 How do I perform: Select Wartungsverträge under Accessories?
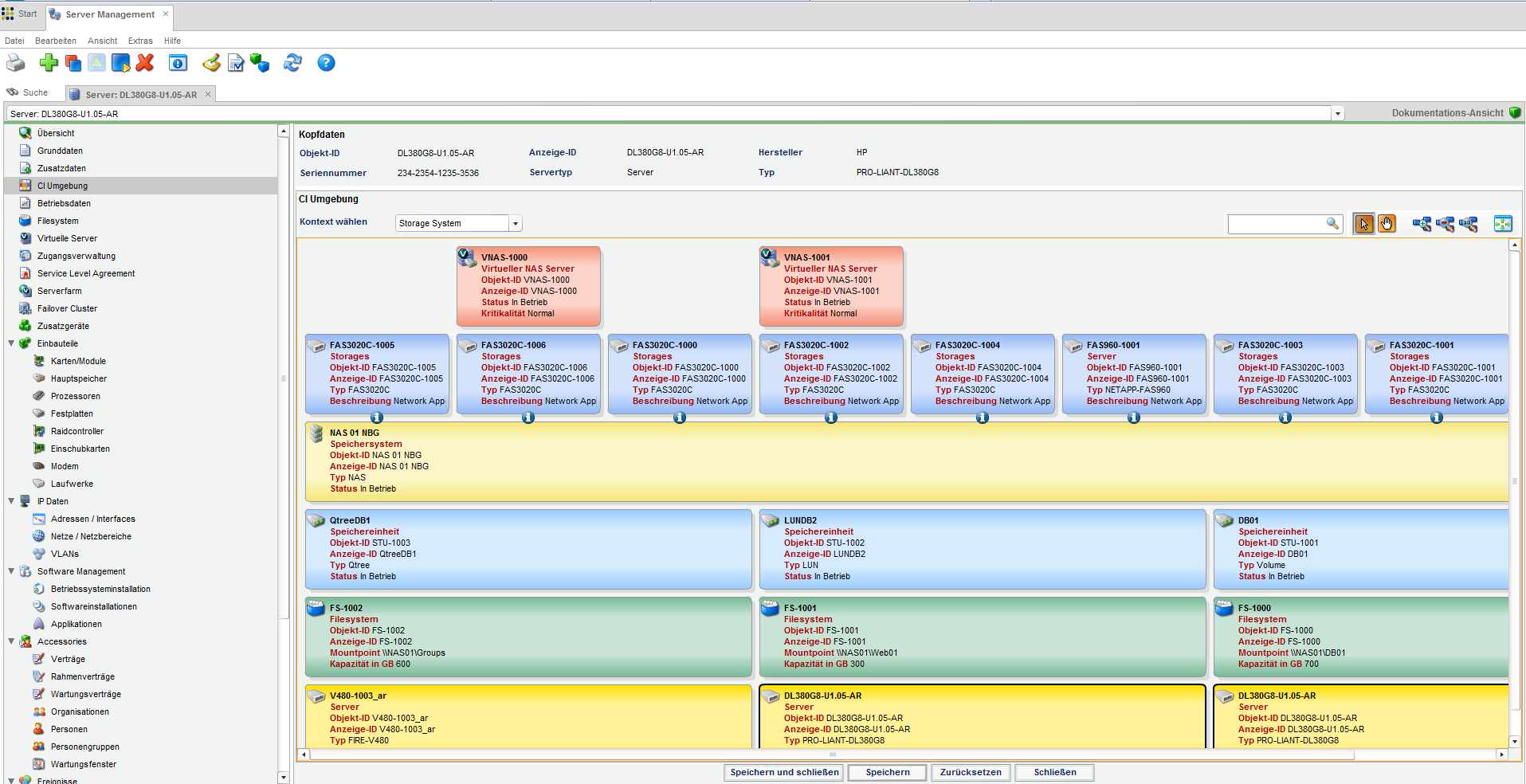pyautogui.click(x=86, y=694)
